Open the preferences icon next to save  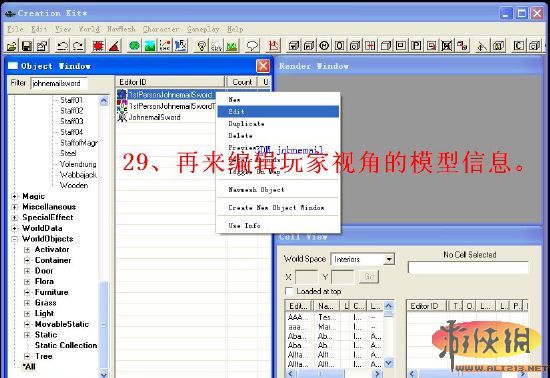(x=42, y=46)
